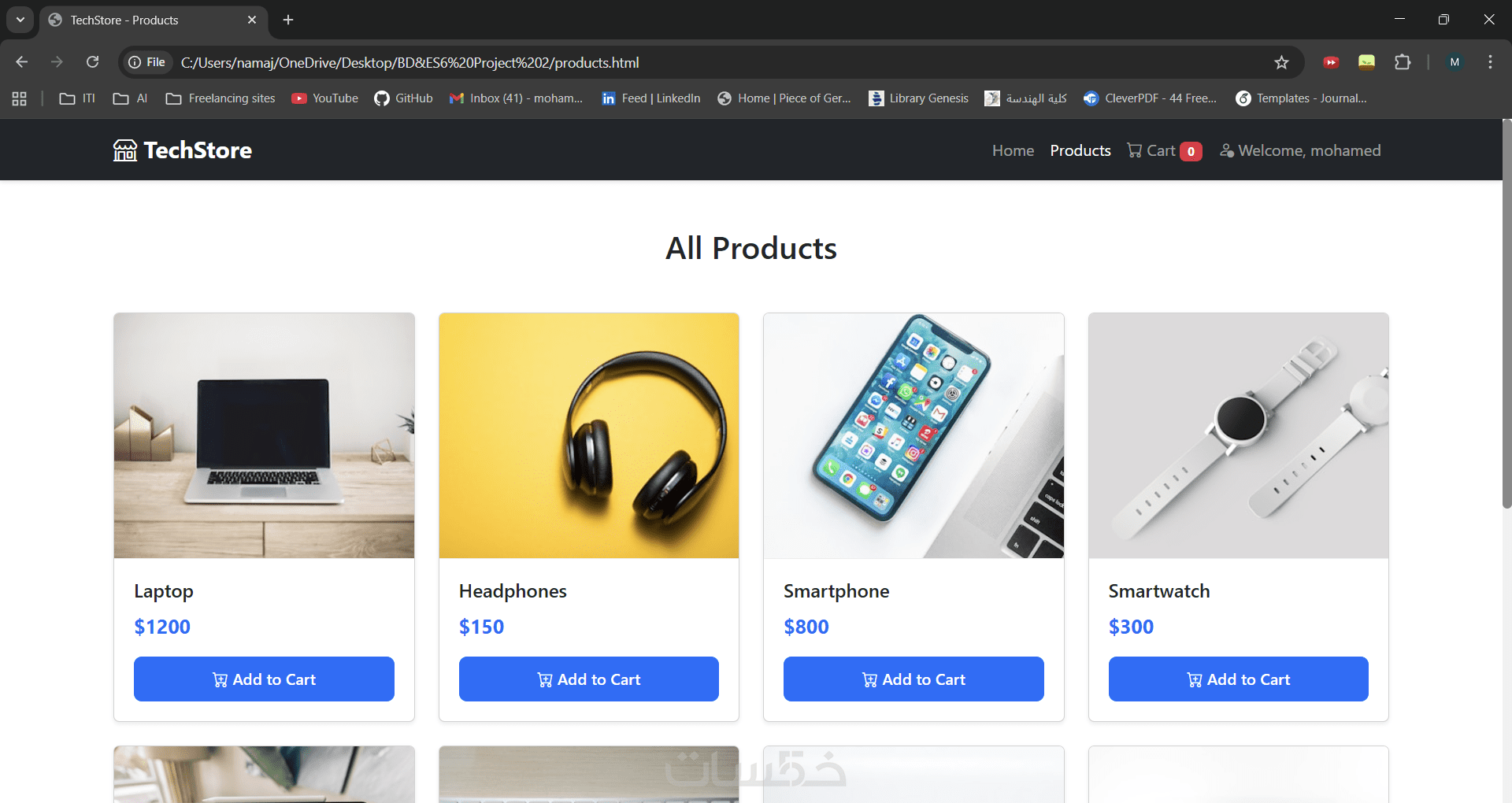Add the Laptop to cart
Viewport: 1512px width, 803px height.
[x=264, y=679]
